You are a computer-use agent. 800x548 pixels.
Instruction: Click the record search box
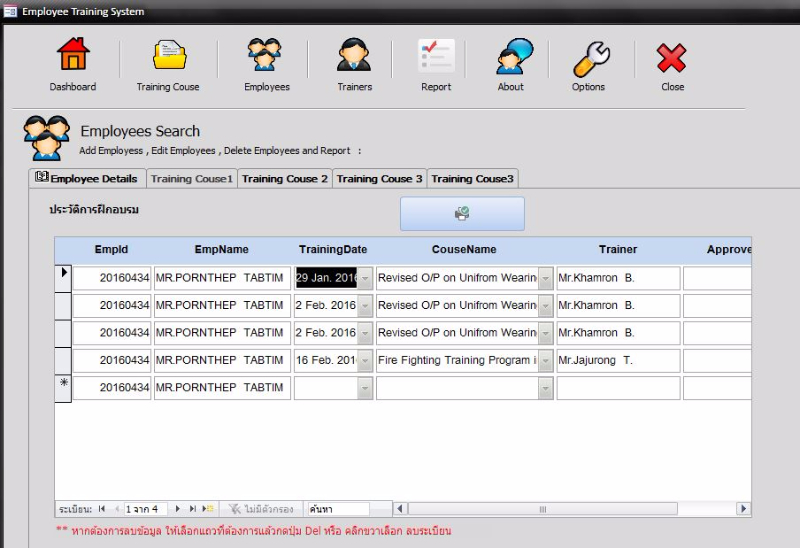[x=337, y=509]
